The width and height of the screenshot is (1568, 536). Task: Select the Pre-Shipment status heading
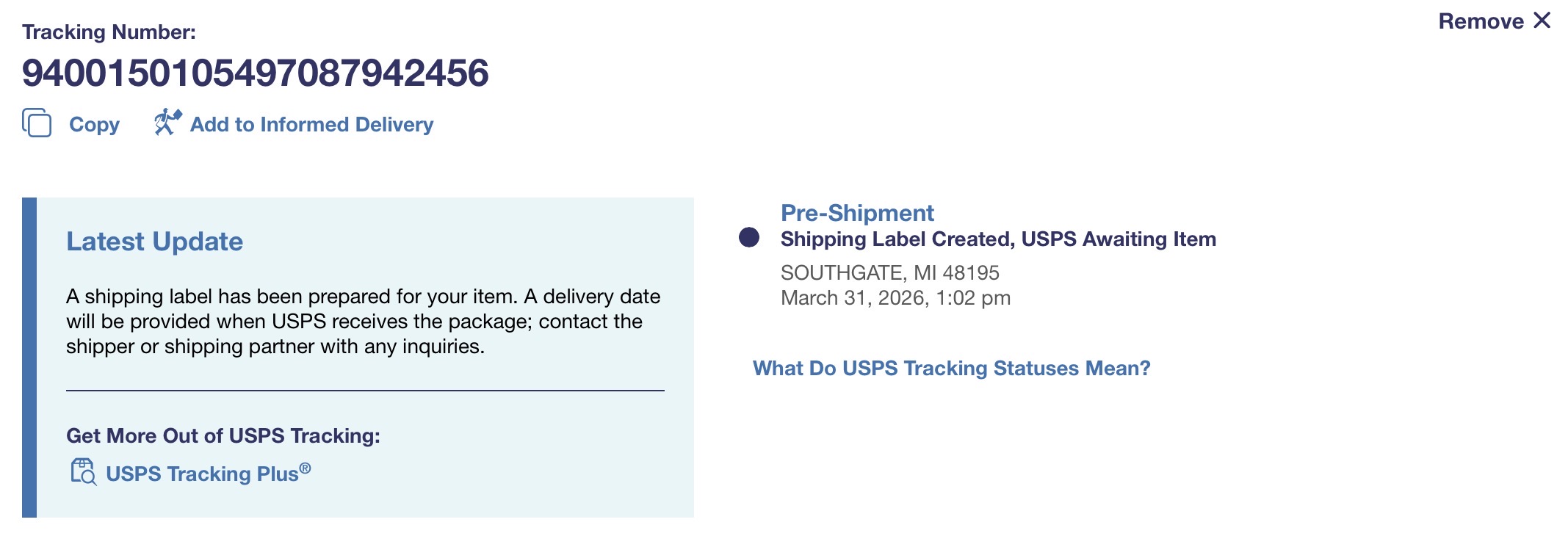pos(856,213)
